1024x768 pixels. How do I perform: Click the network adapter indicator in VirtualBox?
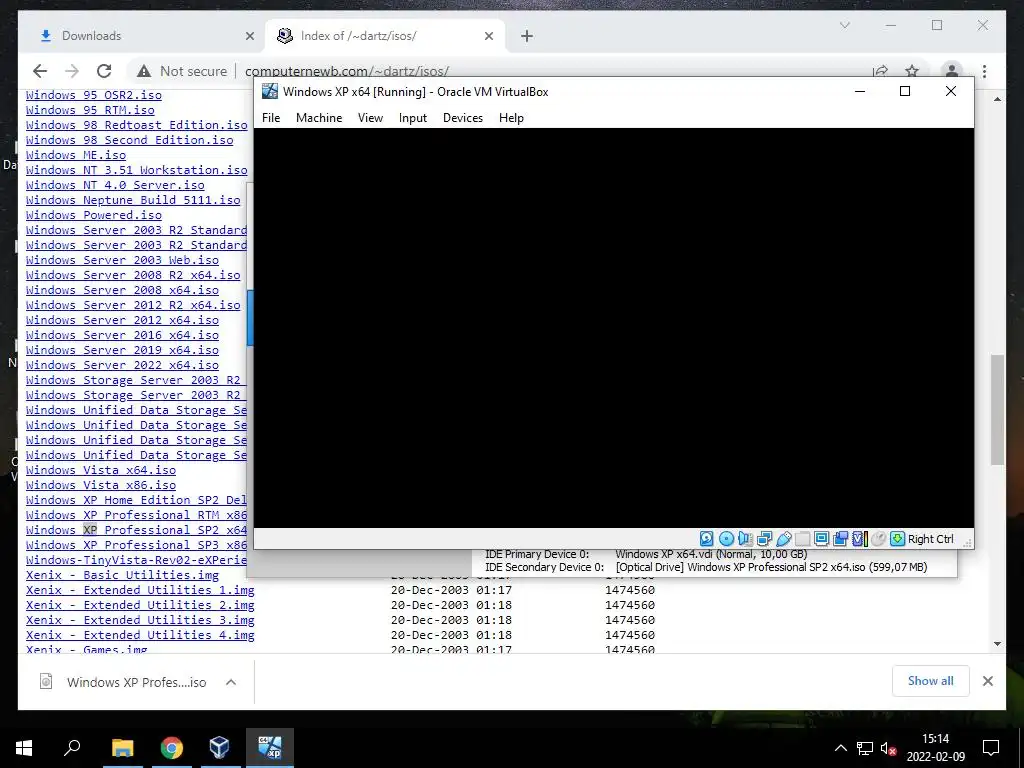pos(765,539)
